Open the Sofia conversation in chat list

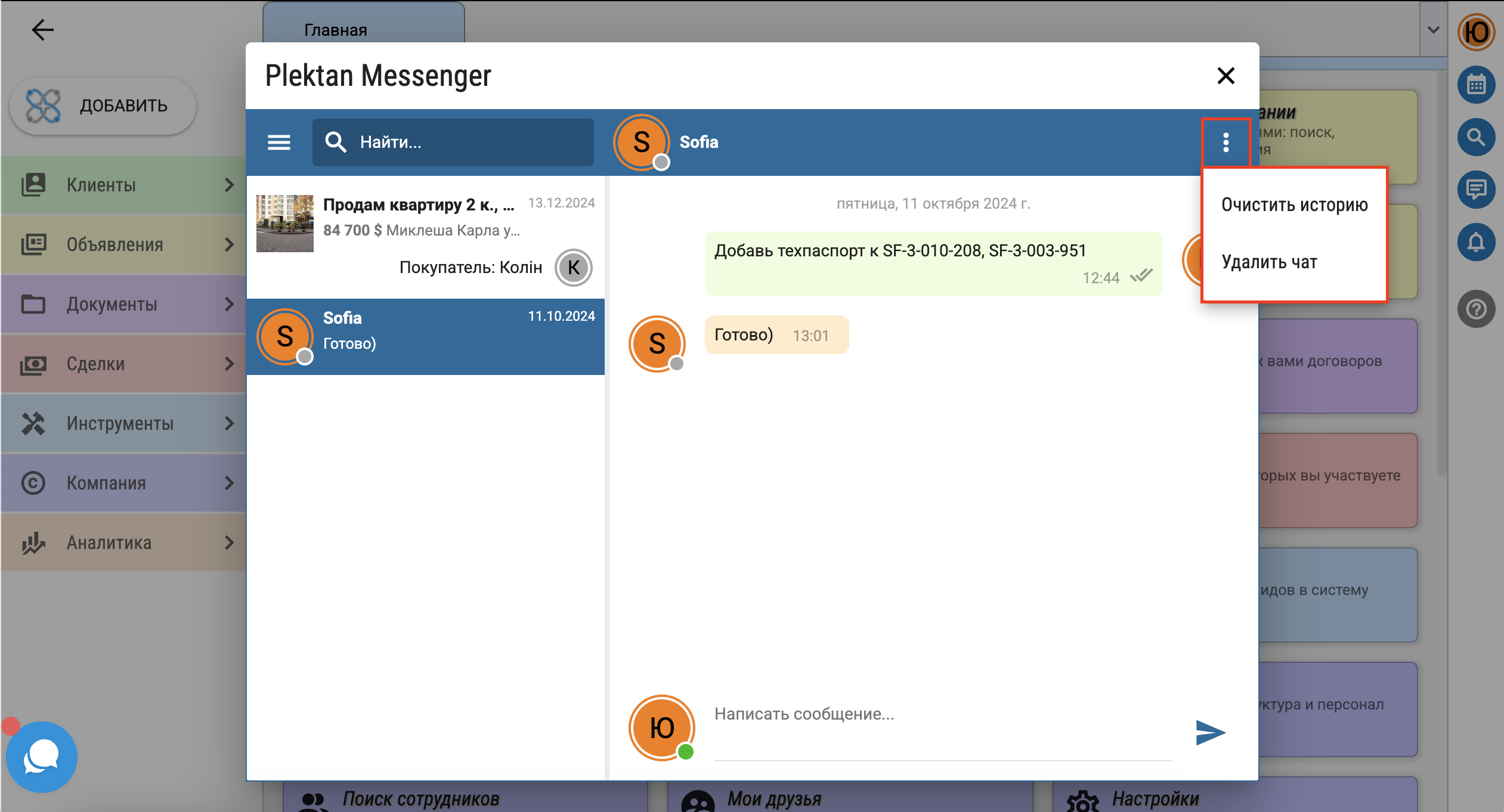[x=426, y=337]
